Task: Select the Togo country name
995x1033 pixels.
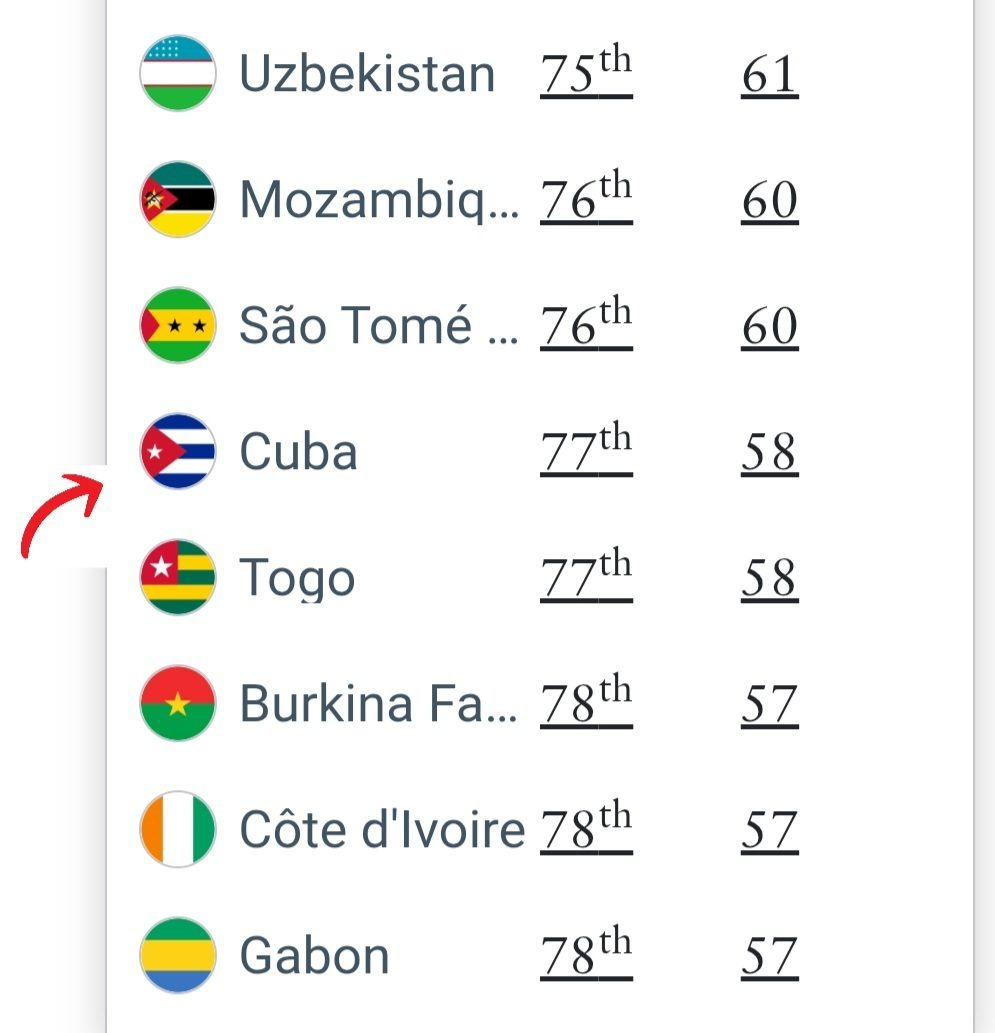Action: pyautogui.click(x=297, y=579)
